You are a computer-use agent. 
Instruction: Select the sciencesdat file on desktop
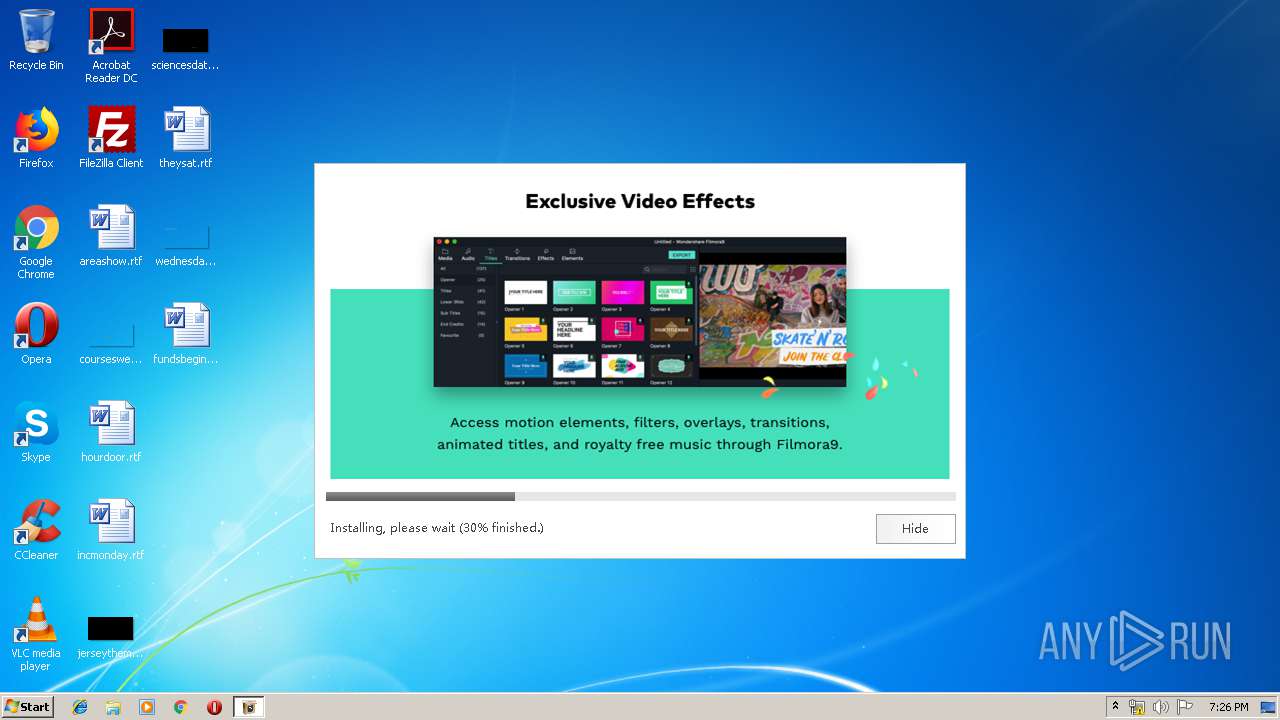[185, 48]
